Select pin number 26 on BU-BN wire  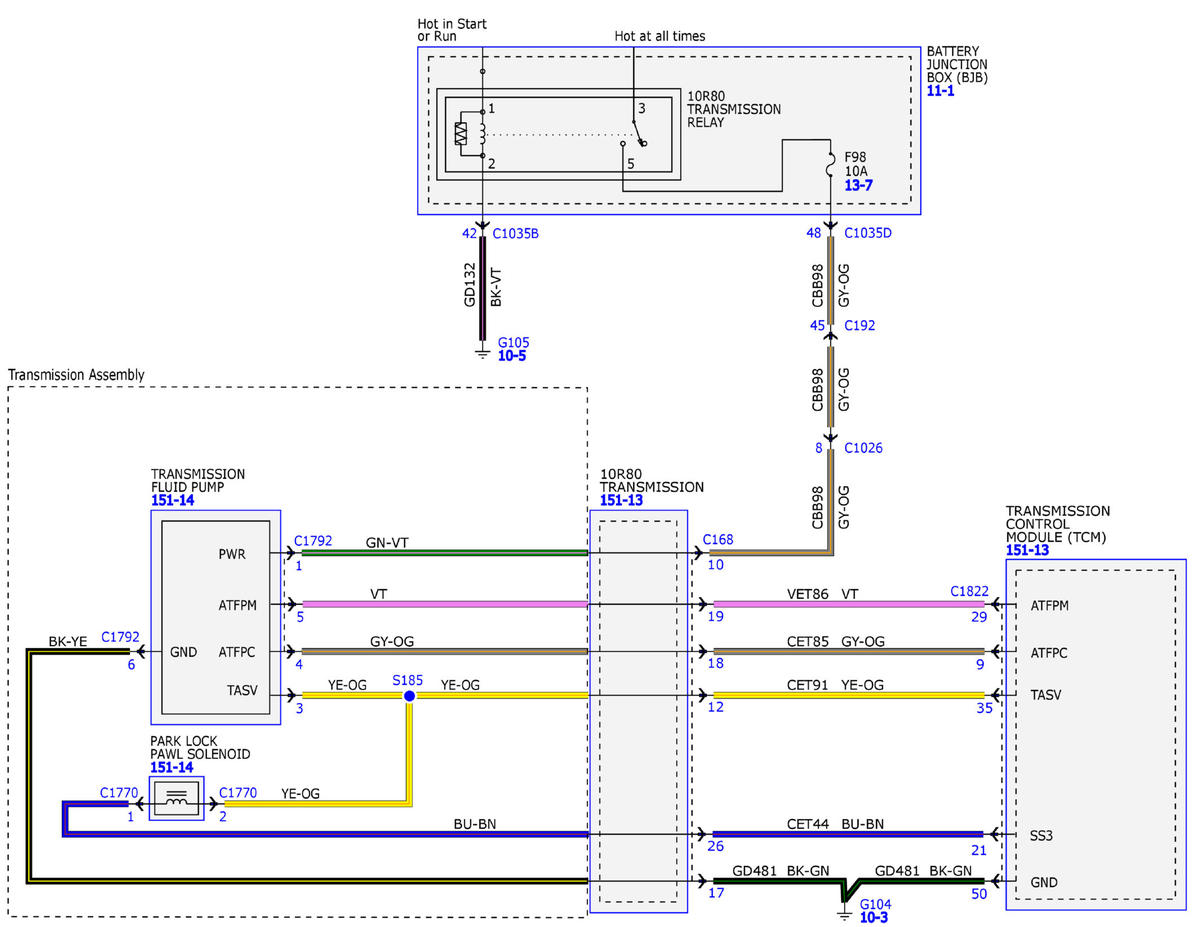717,848
